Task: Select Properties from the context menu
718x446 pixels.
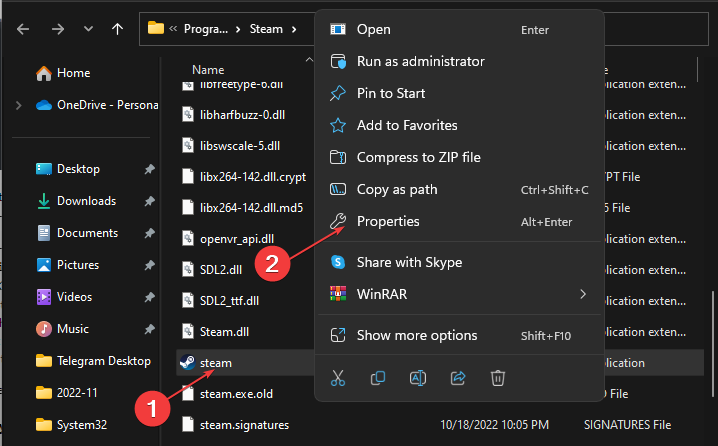Action: click(x=388, y=221)
